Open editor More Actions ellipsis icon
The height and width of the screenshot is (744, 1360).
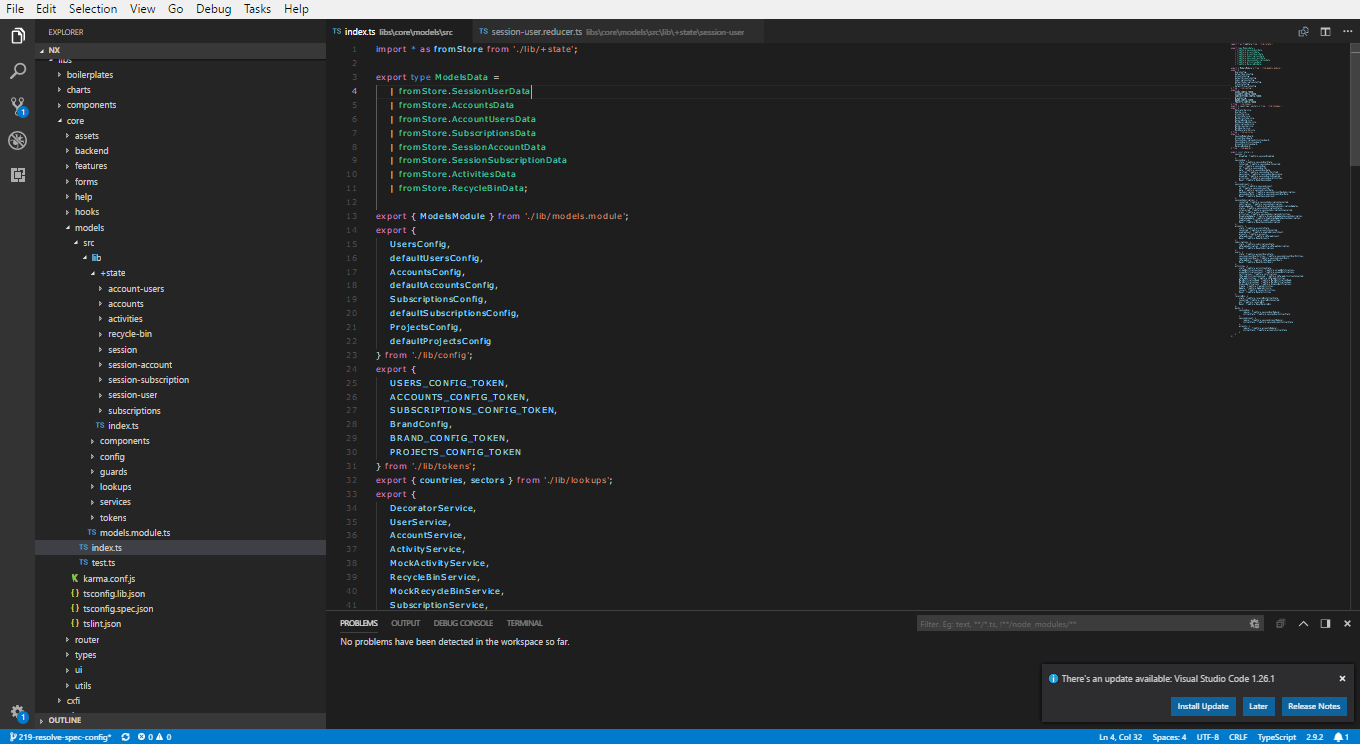pos(1346,31)
